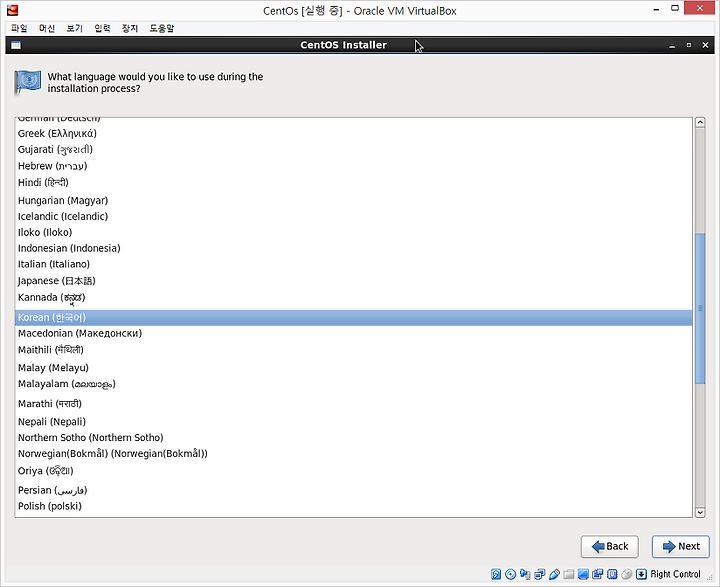This screenshot has height=587, width=720.
Task: Click the recording status icon
Action: click(x=598, y=574)
